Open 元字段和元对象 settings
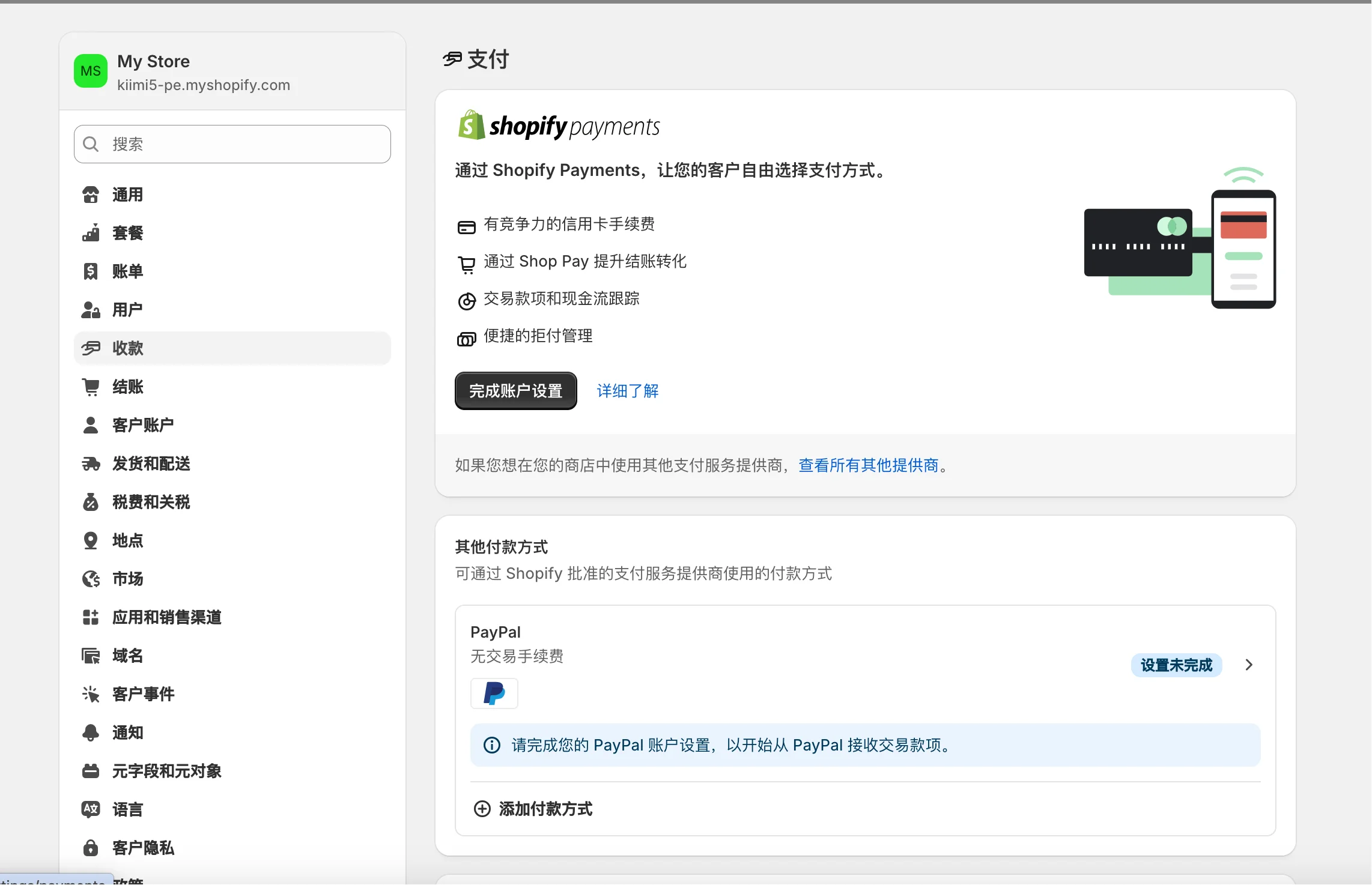Screen dimensions: 1372x885 (232, 771)
